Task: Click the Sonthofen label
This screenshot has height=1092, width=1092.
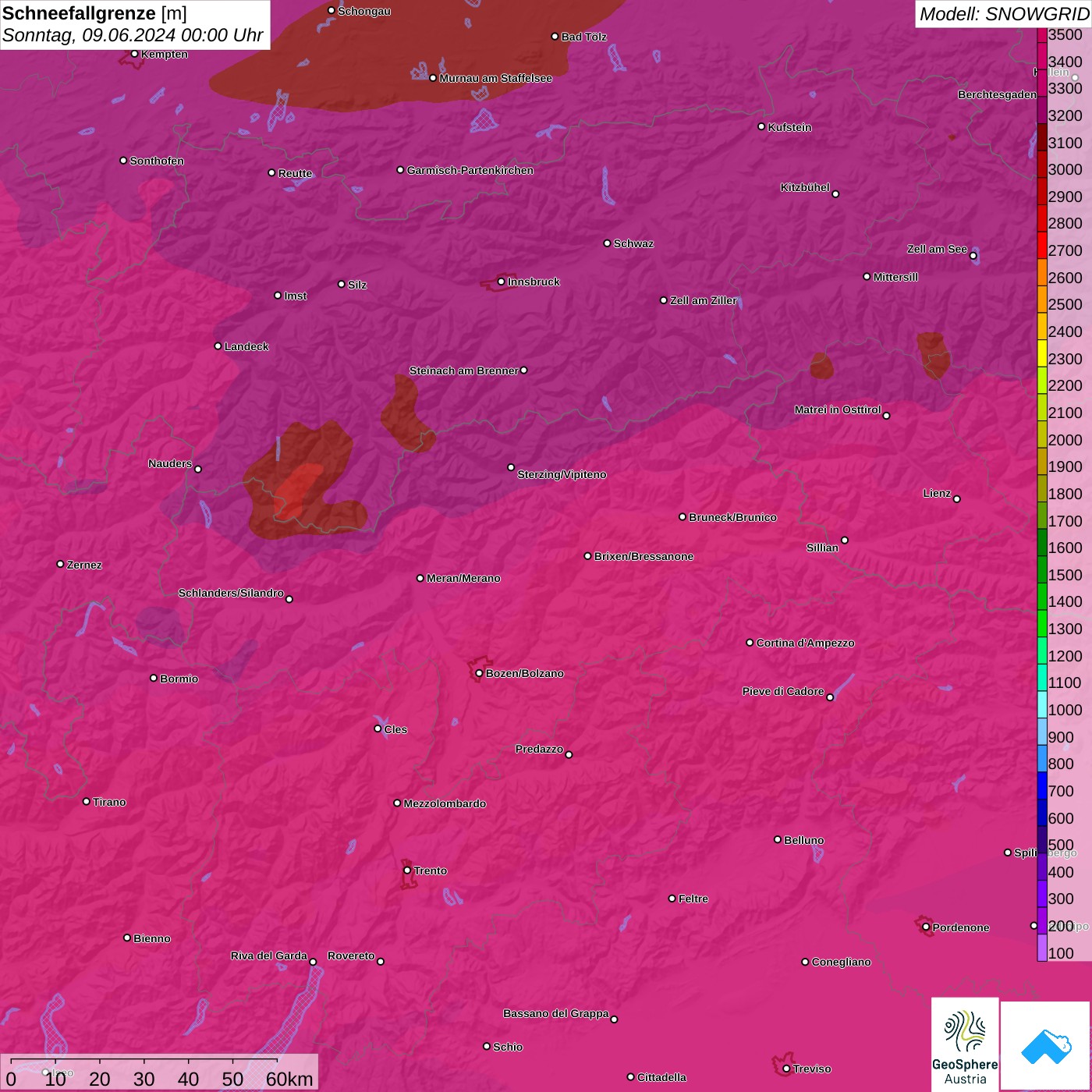Action: click(x=157, y=161)
